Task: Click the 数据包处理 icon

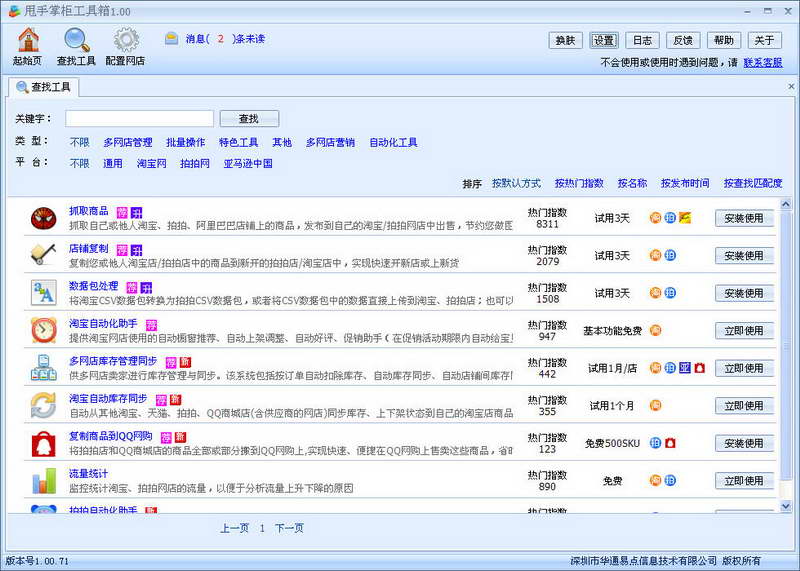Action: click(x=43, y=293)
